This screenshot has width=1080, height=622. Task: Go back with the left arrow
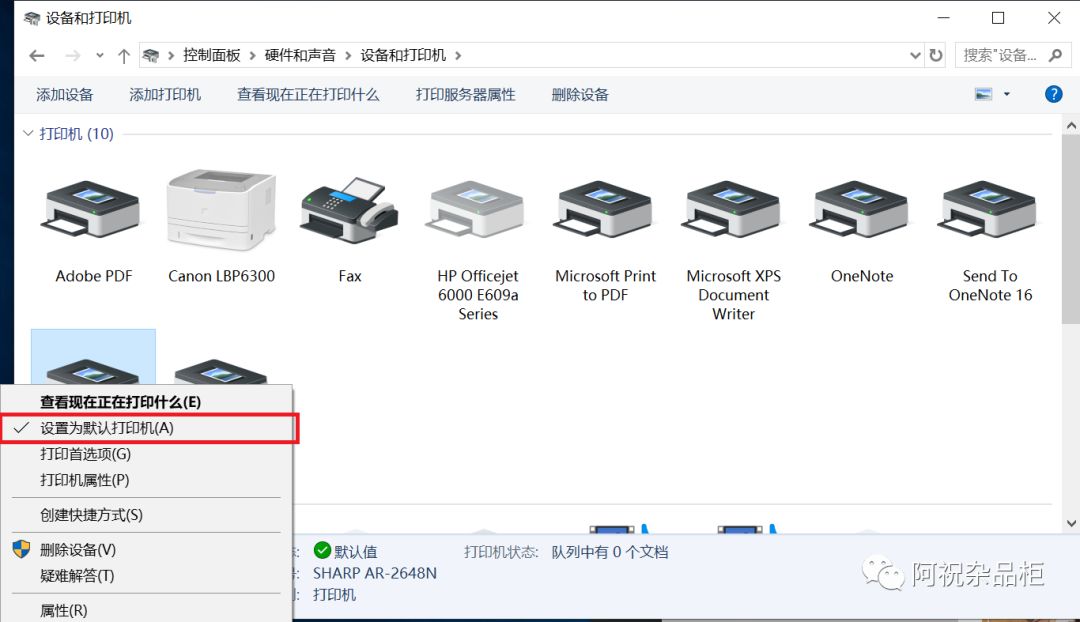37,56
